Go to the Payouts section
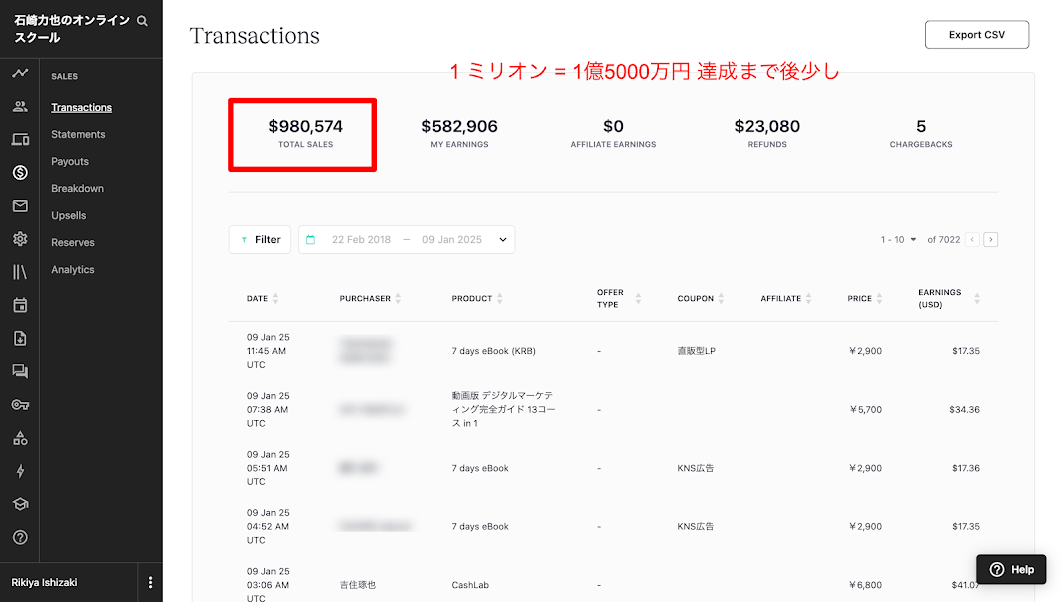 point(70,162)
